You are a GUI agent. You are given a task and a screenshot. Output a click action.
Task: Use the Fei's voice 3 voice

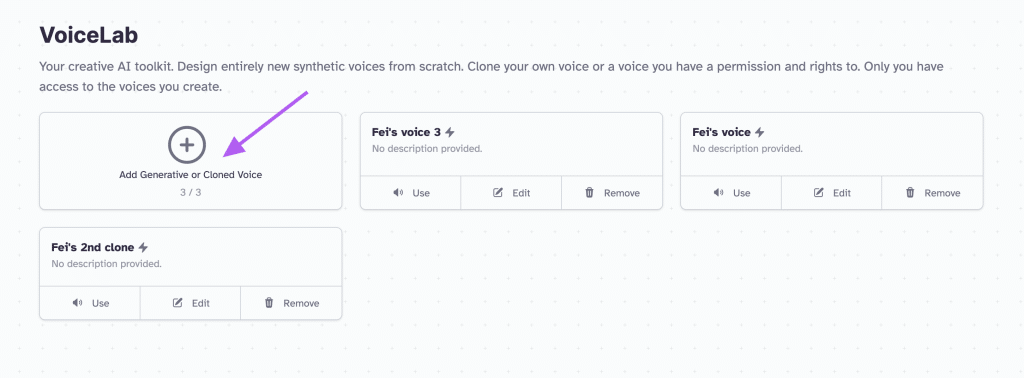411,193
